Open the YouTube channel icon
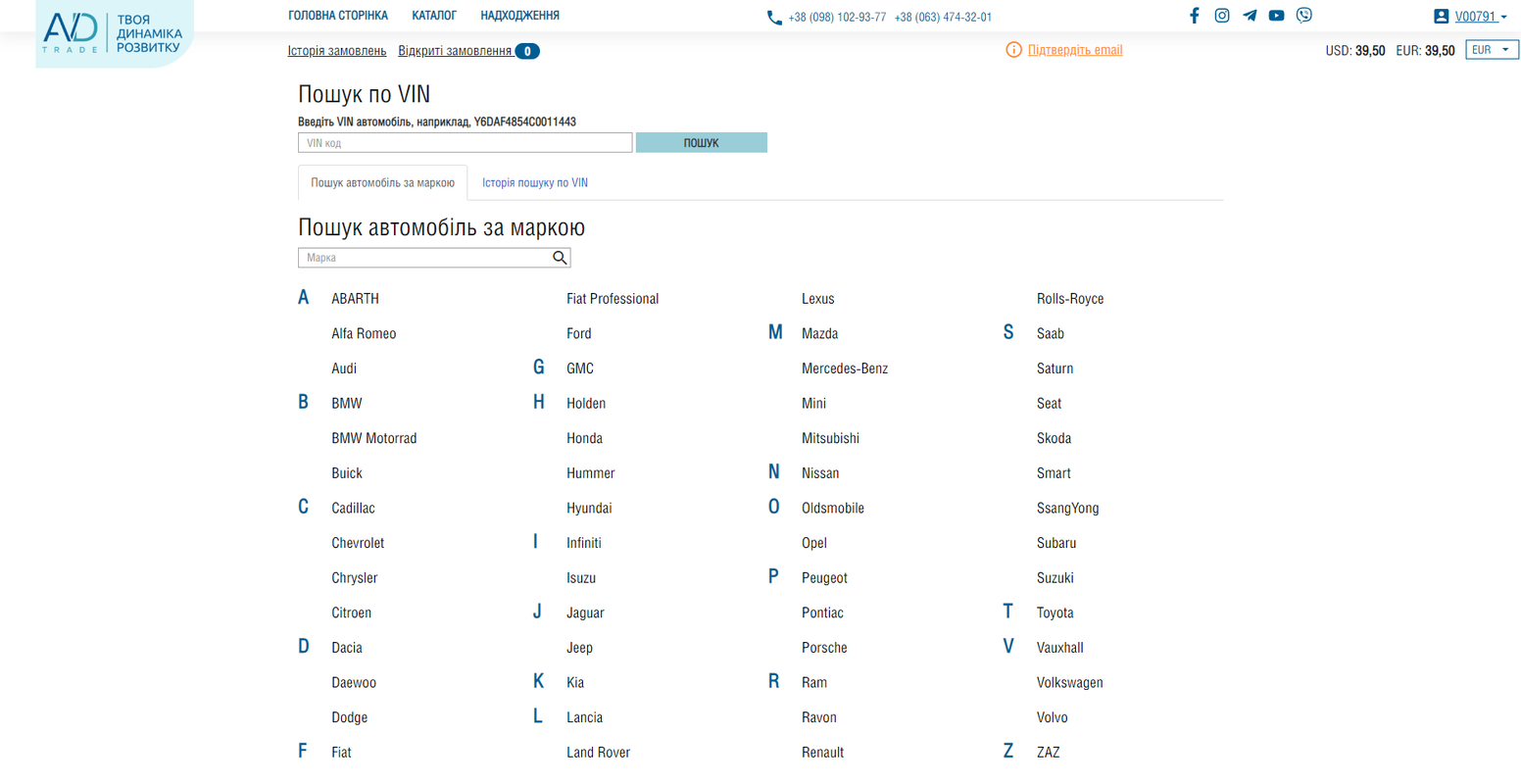 coord(1276,16)
